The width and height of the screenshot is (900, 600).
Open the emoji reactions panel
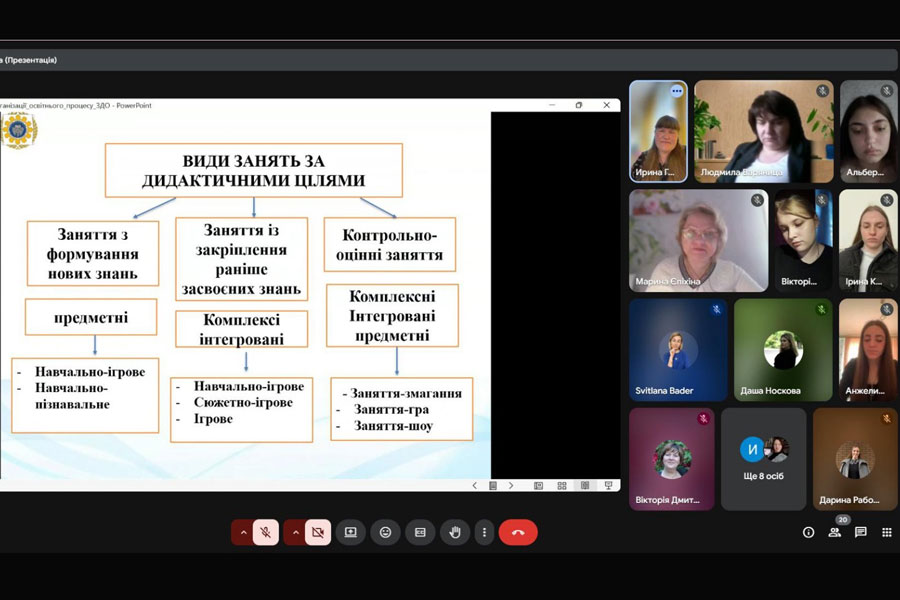pos(386,532)
